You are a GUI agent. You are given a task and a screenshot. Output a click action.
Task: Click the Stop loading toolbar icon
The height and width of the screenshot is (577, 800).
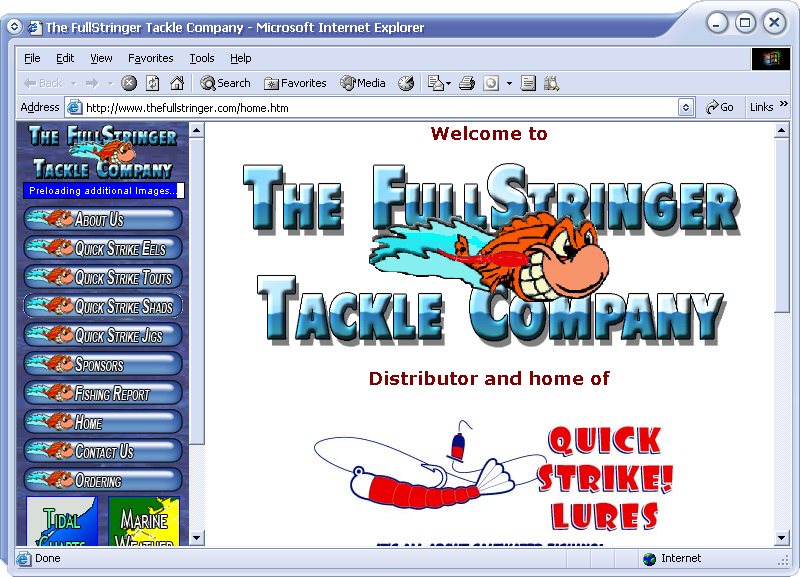129,83
